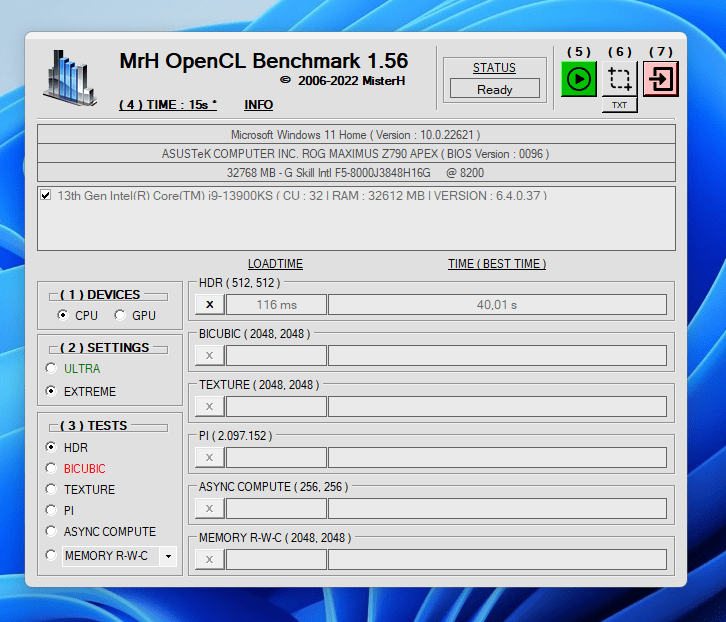
Task: Click the TXT export button
Action: pos(619,105)
